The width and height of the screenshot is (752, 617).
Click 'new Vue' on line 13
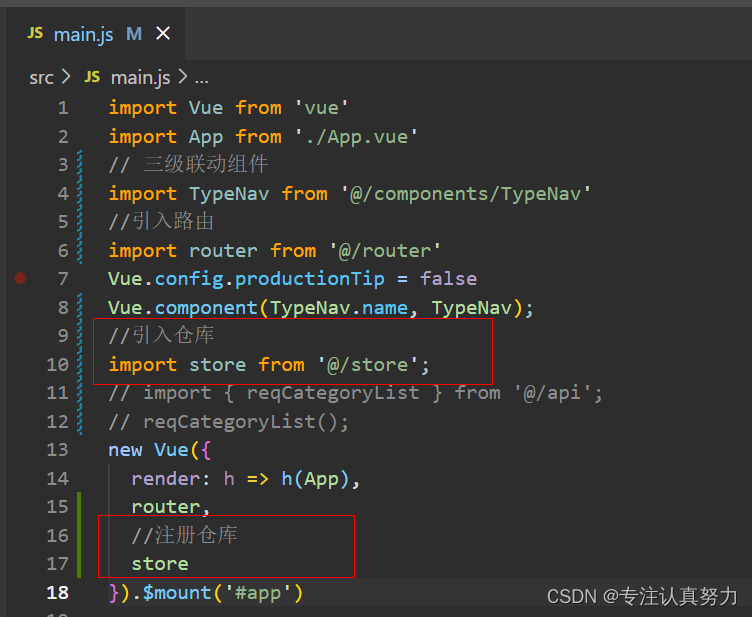point(148,450)
